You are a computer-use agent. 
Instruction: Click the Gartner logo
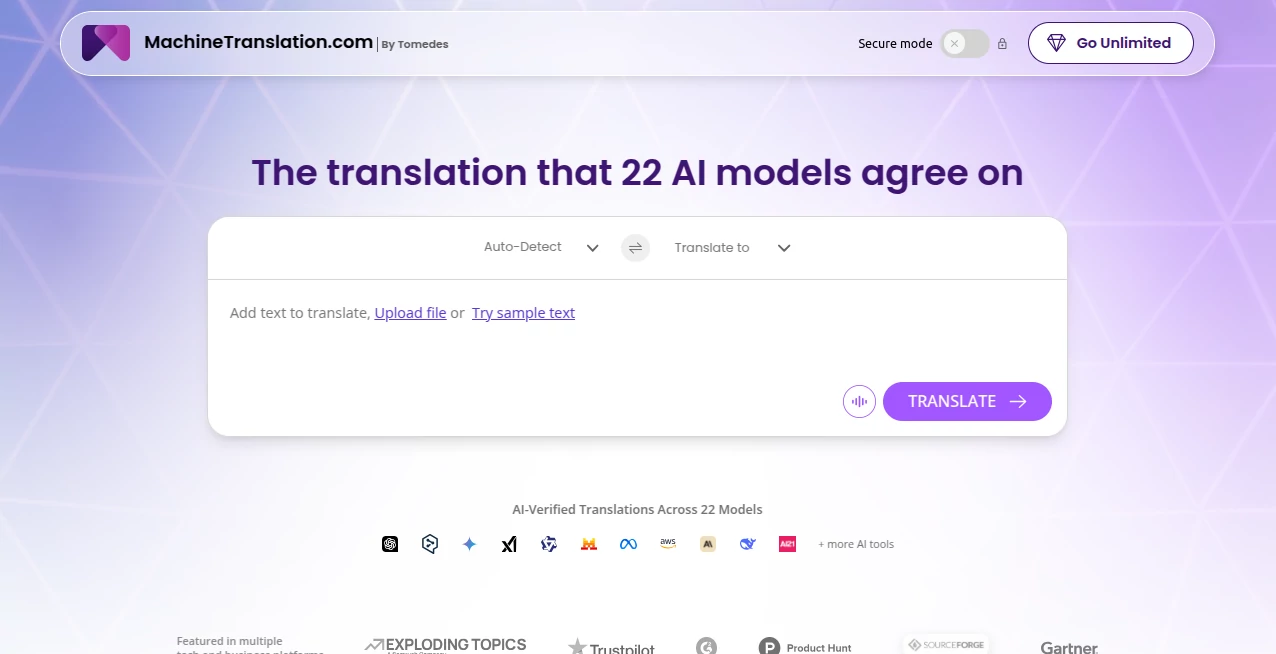coord(1069,647)
